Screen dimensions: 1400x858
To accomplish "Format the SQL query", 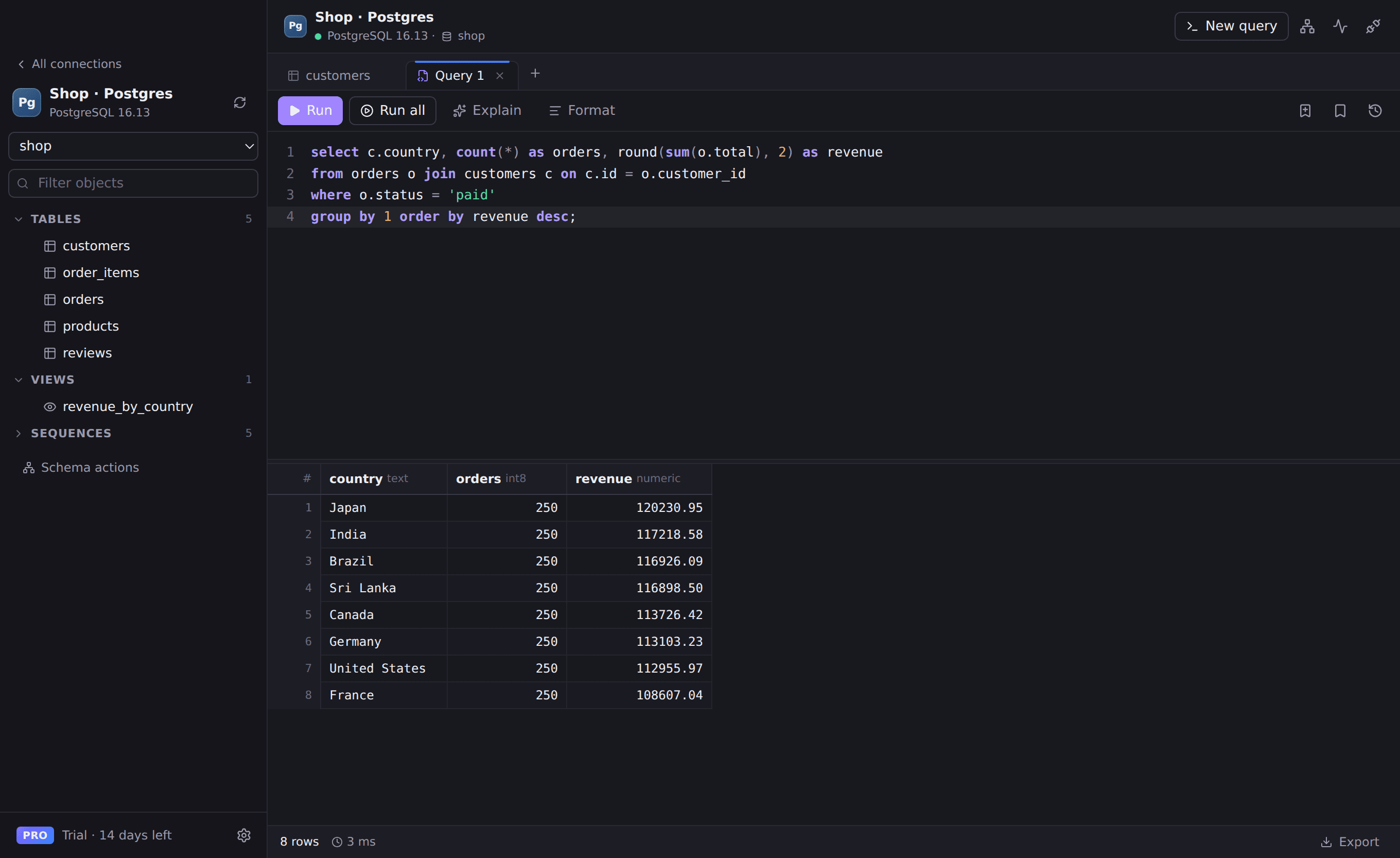I will point(582,110).
